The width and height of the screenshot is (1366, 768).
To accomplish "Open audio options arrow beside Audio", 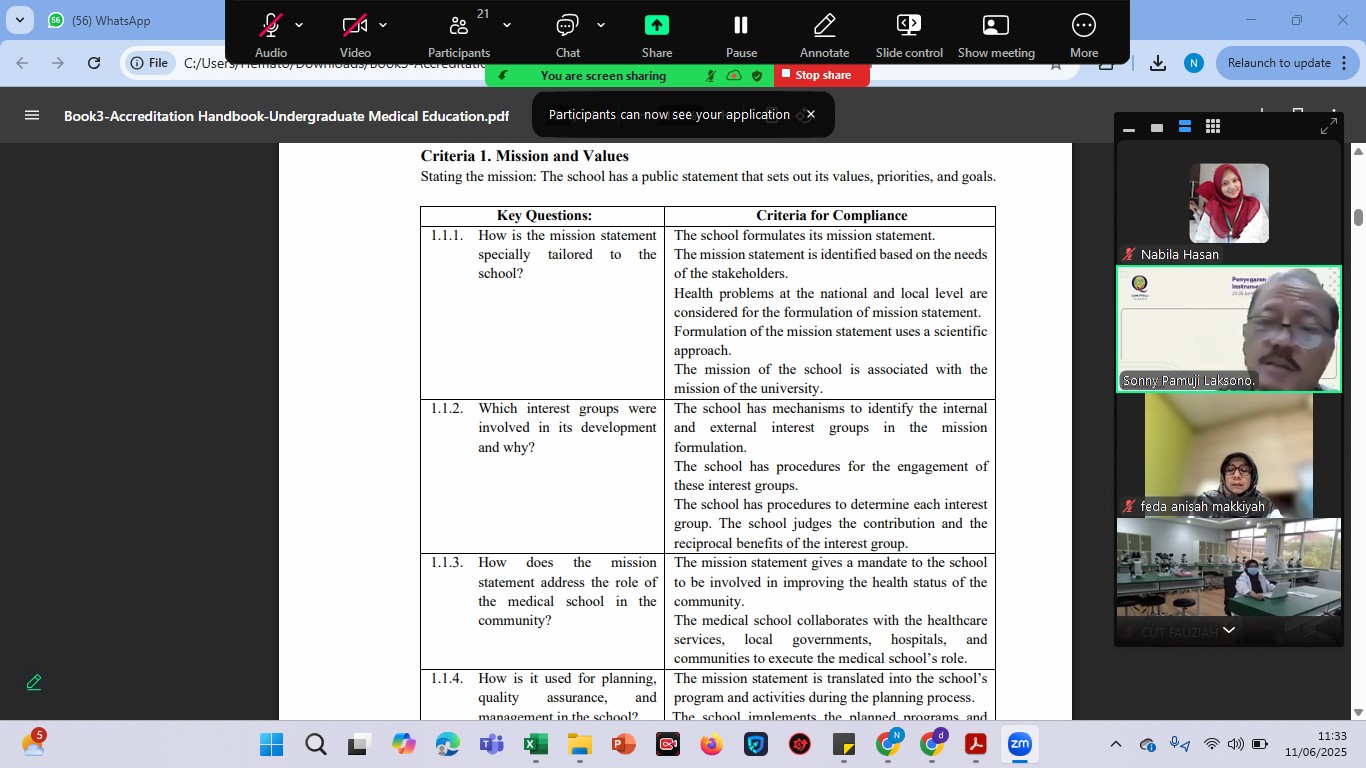I will pyautogui.click(x=299, y=25).
